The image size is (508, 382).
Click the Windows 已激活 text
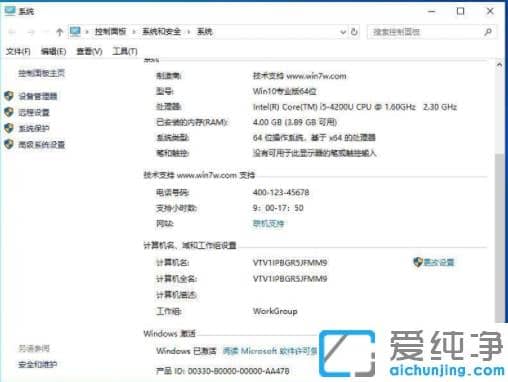pos(186,351)
